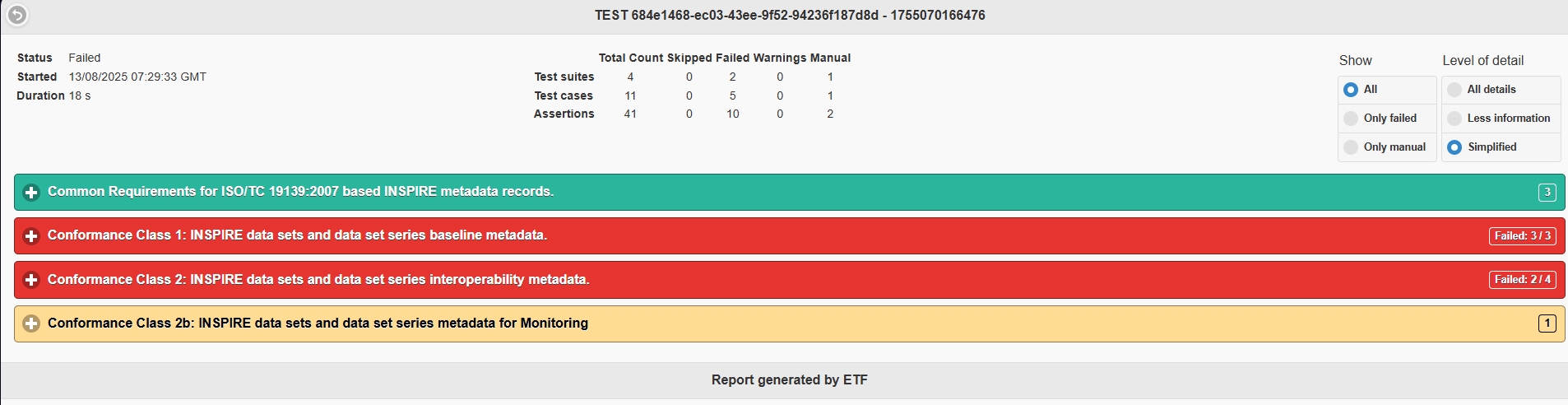This screenshot has height=405, width=1568.
Task: Open Conformance Class 1 baseline metadata section
Action: (297, 235)
